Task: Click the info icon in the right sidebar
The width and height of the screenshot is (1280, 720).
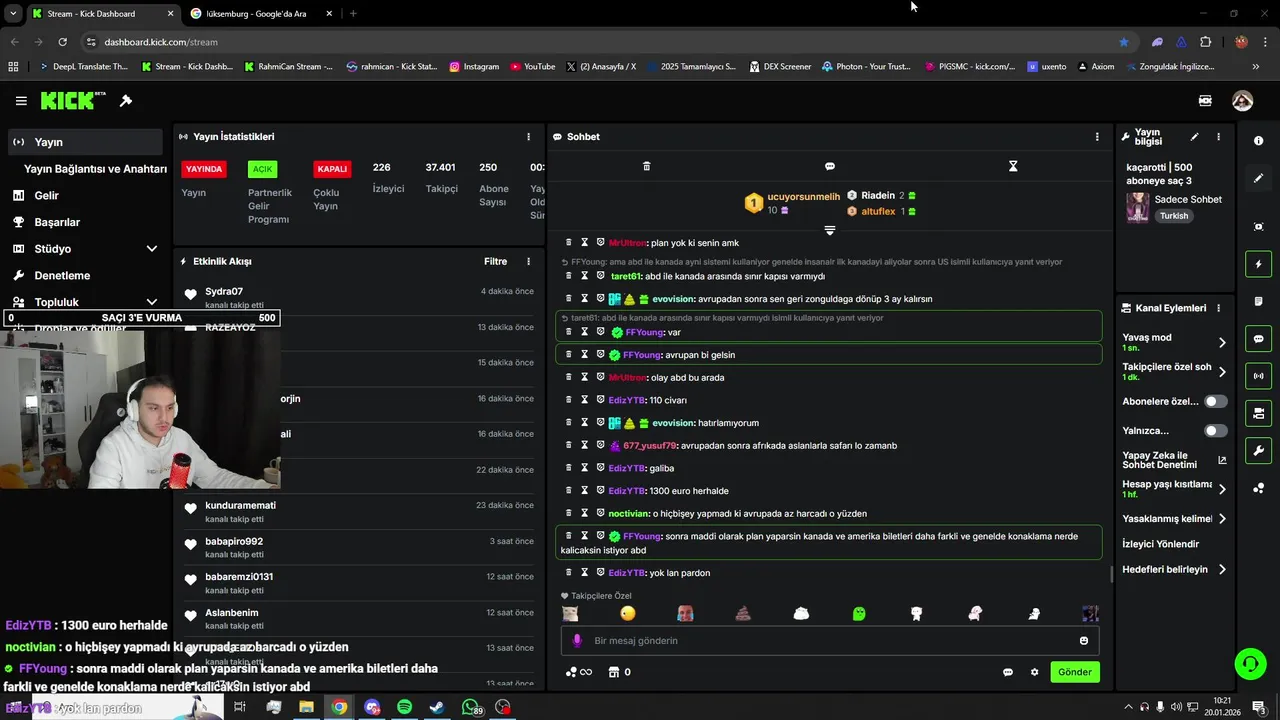Action: [x=1259, y=141]
